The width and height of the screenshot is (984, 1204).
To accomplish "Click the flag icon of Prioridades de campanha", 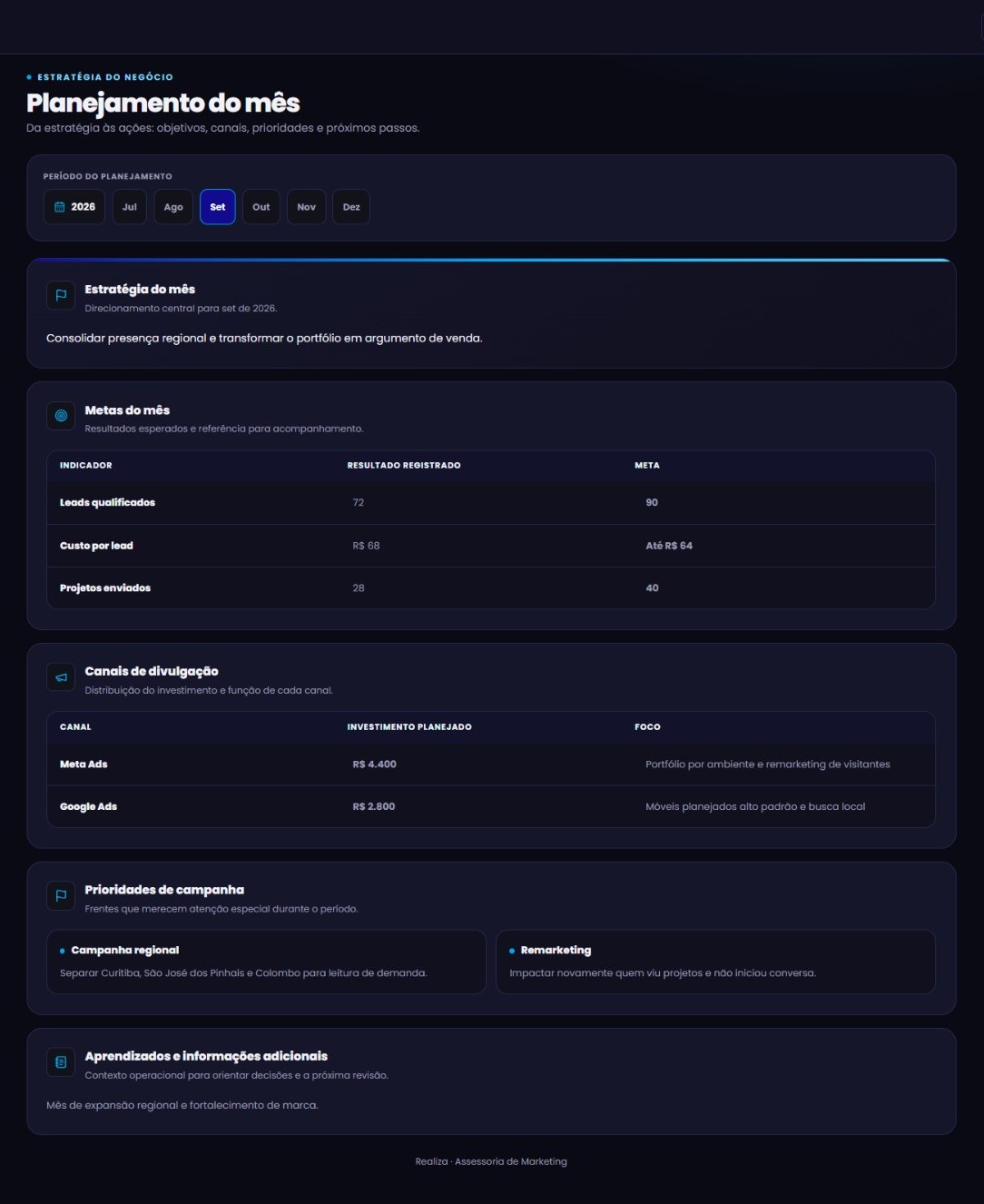I will tap(61, 895).
